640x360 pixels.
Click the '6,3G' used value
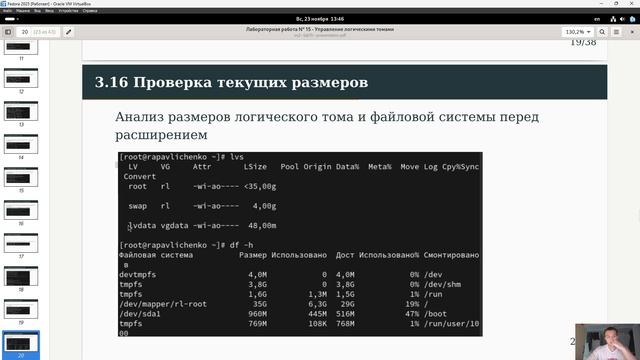coord(318,304)
